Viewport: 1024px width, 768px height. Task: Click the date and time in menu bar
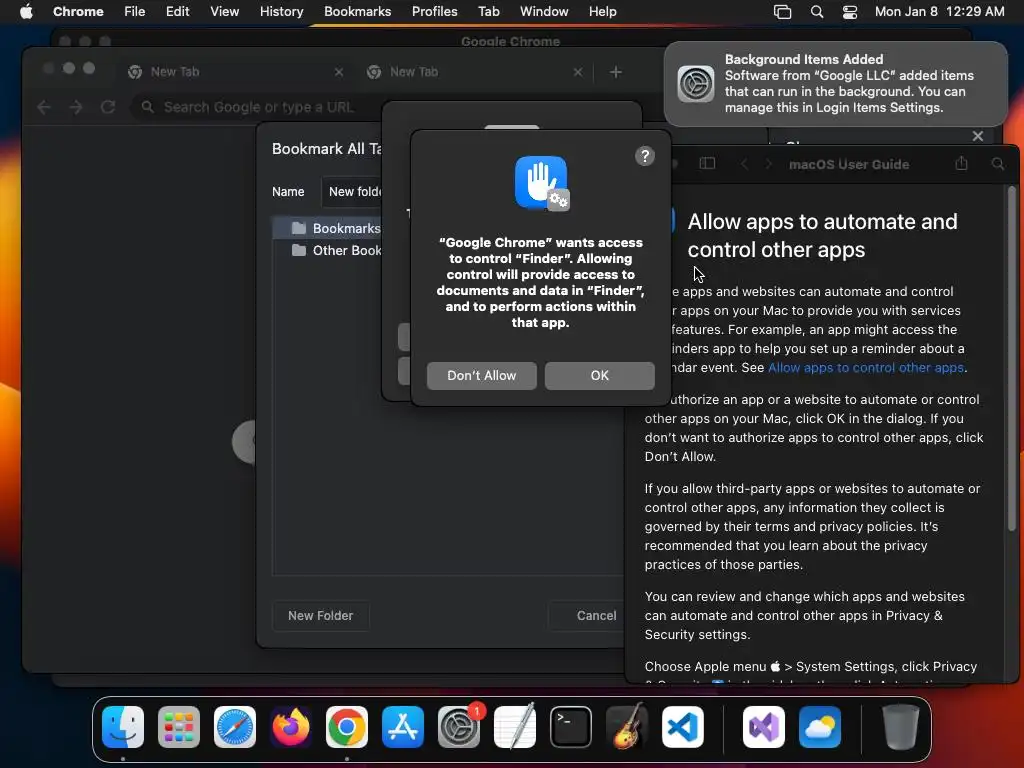click(x=940, y=11)
